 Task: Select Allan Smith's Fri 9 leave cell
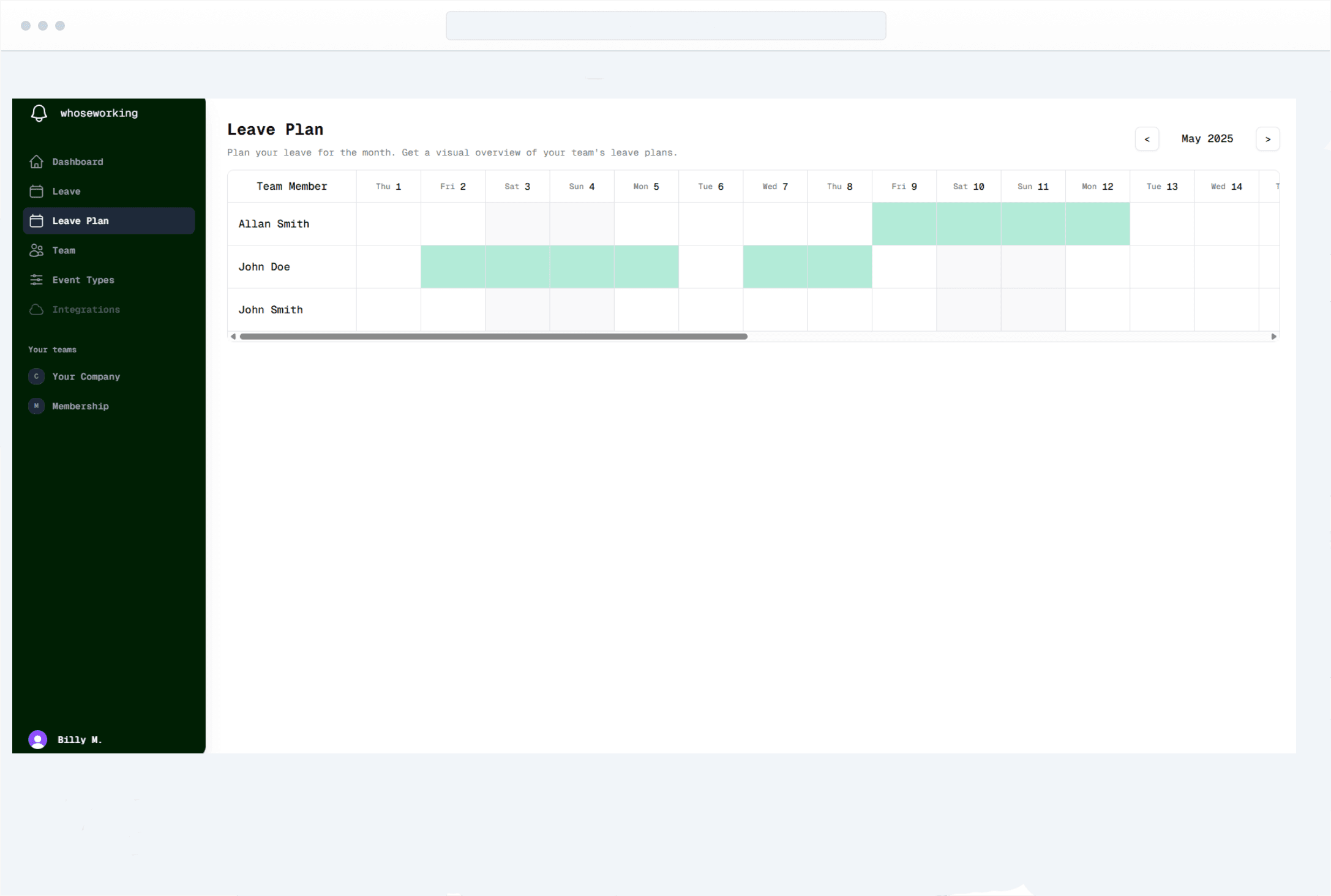point(904,224)
